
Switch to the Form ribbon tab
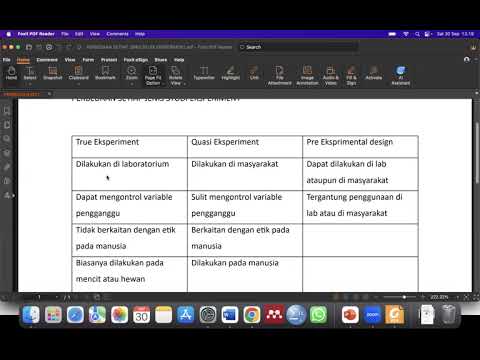[x=88, y=60]
